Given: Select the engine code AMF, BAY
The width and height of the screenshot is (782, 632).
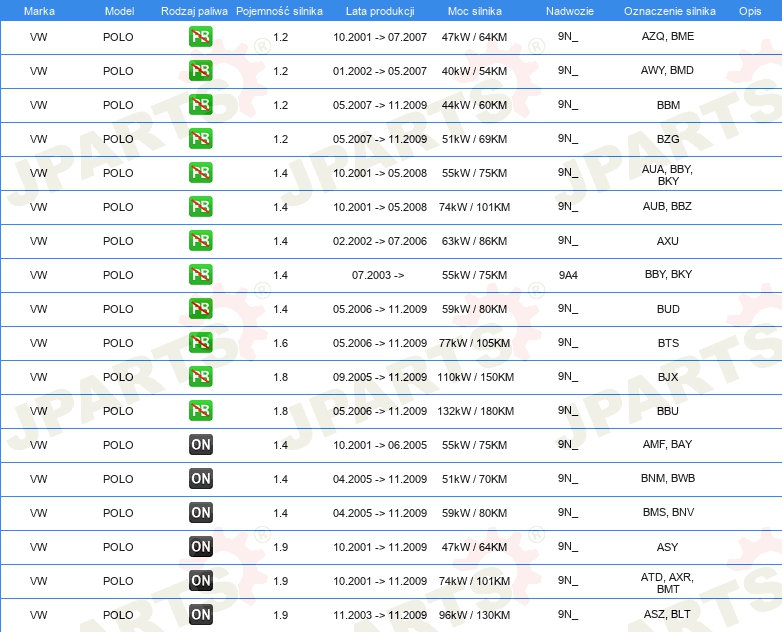Looking at the screenshot, I should (667, 444).
